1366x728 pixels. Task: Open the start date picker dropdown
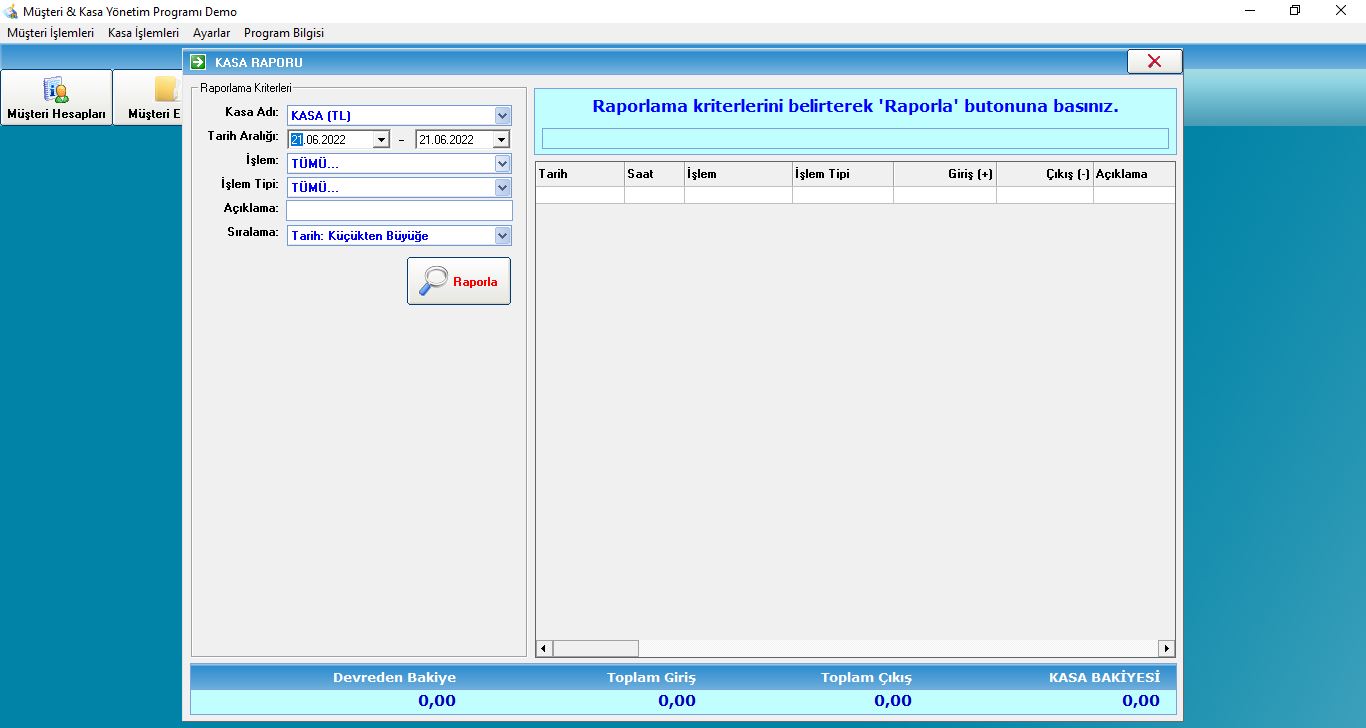click(381, 140)
